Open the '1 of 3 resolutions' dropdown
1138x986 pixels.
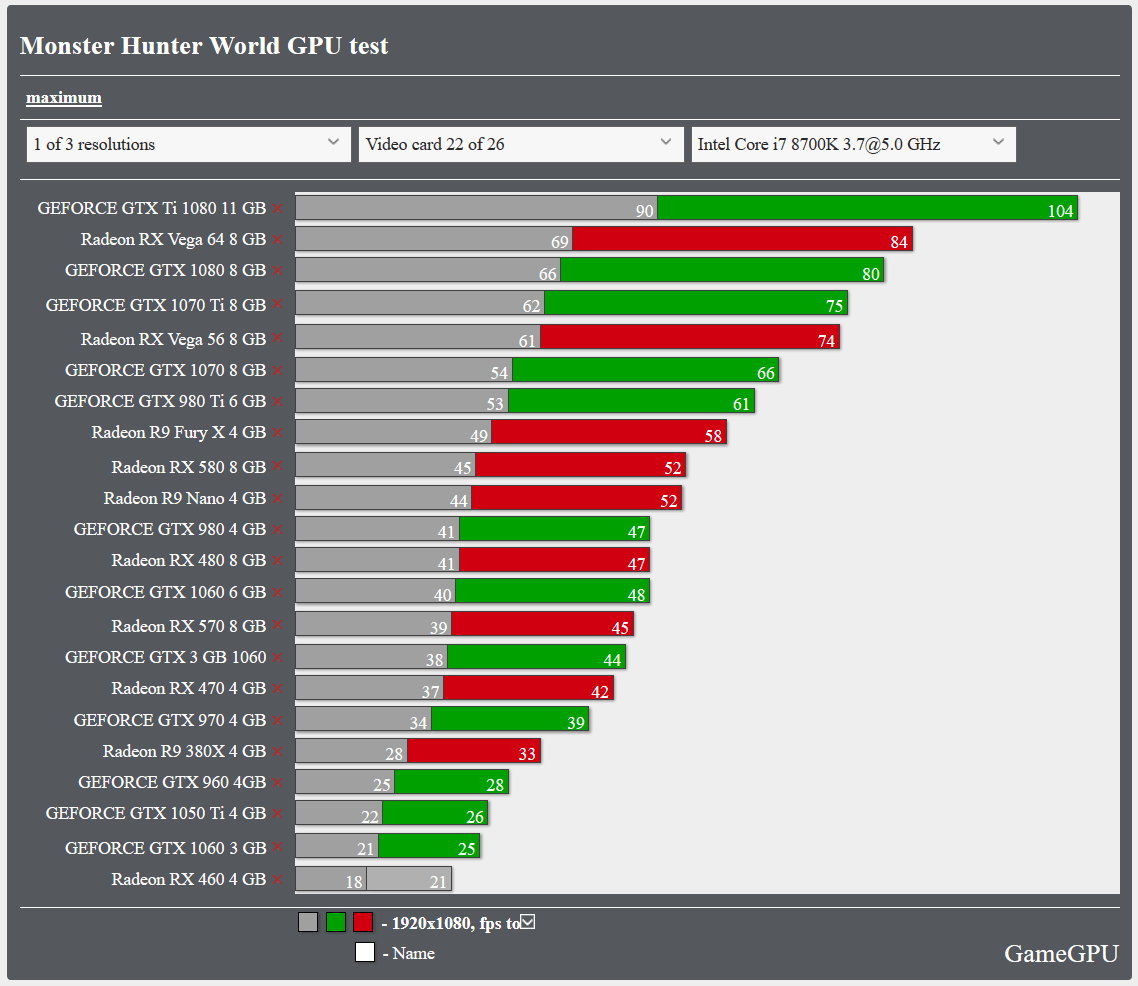click(x=189, y=144)
